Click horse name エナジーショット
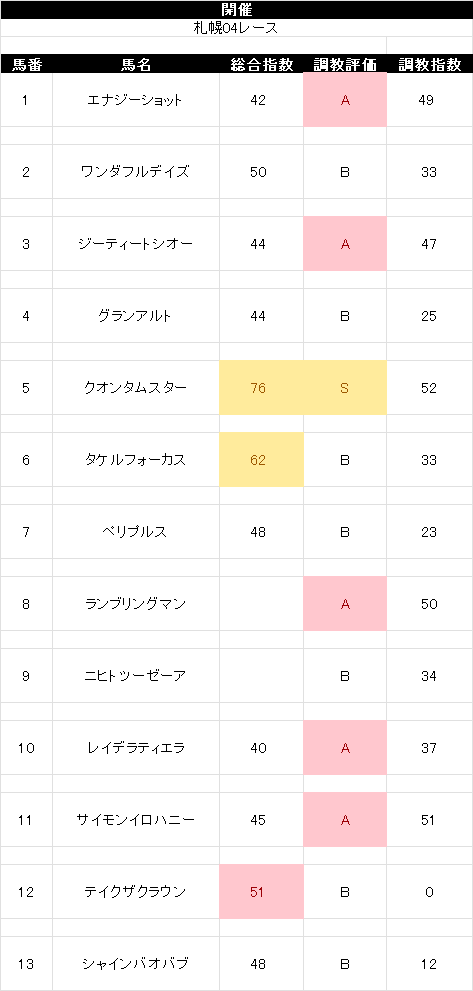The height and width of the screenshot is (991, 473). click(135, 100)
